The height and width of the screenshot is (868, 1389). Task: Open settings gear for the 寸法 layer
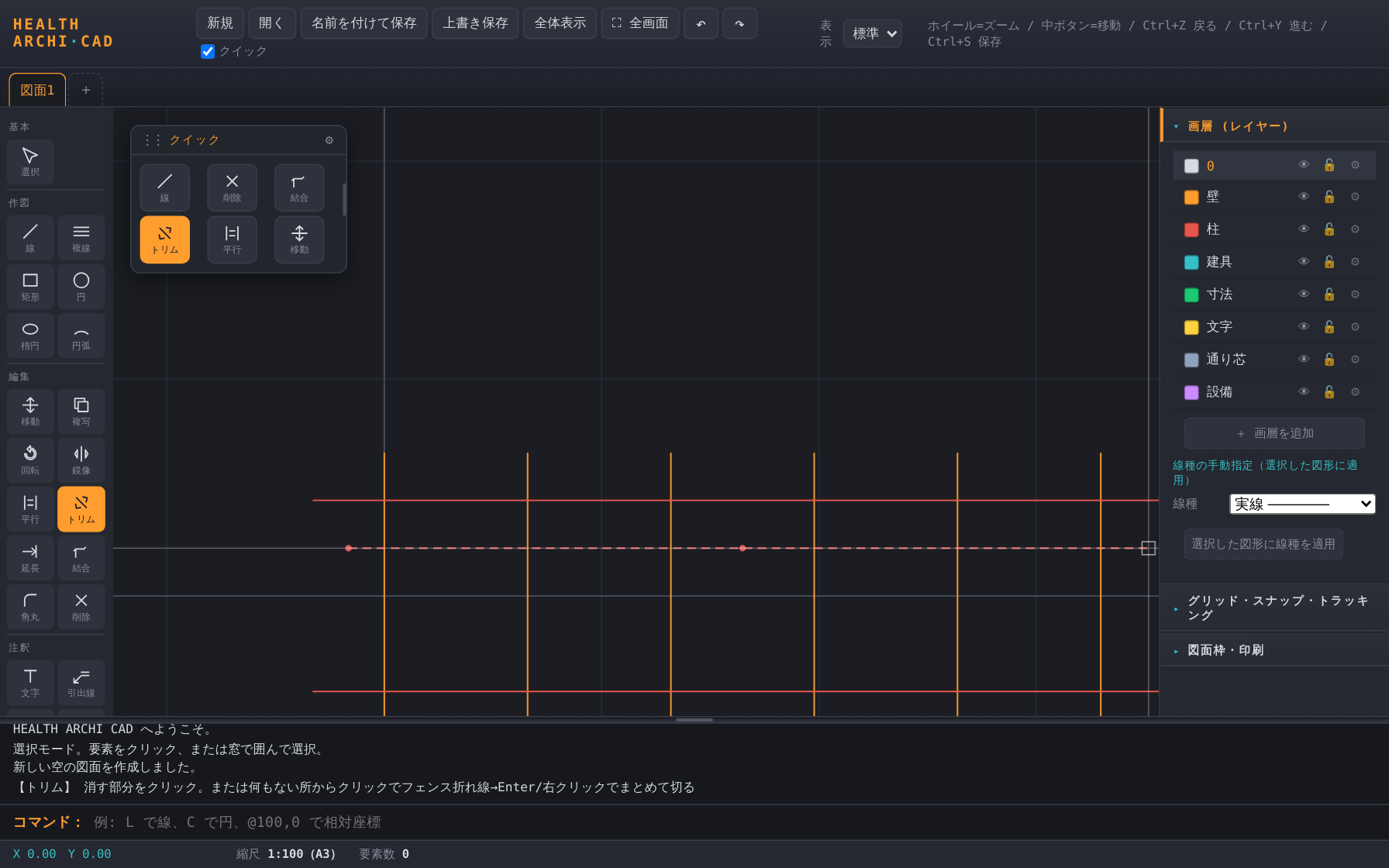point(1355,294)
